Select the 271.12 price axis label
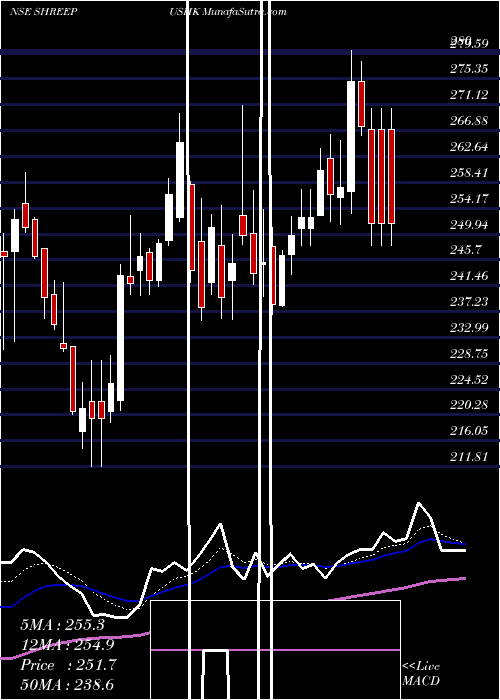The image size is (500, 700). tap(469, 95)
